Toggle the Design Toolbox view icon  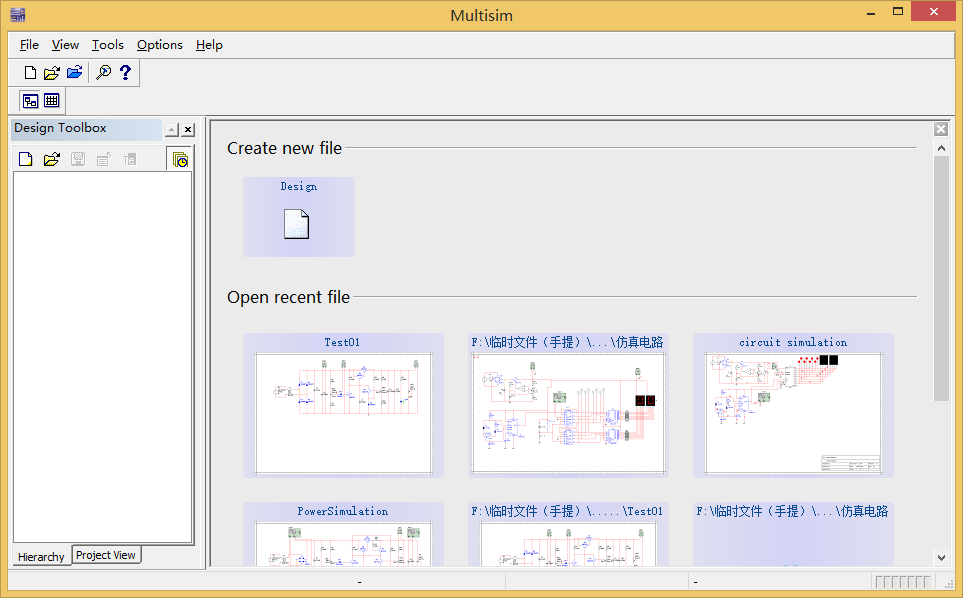pos(30,100)
